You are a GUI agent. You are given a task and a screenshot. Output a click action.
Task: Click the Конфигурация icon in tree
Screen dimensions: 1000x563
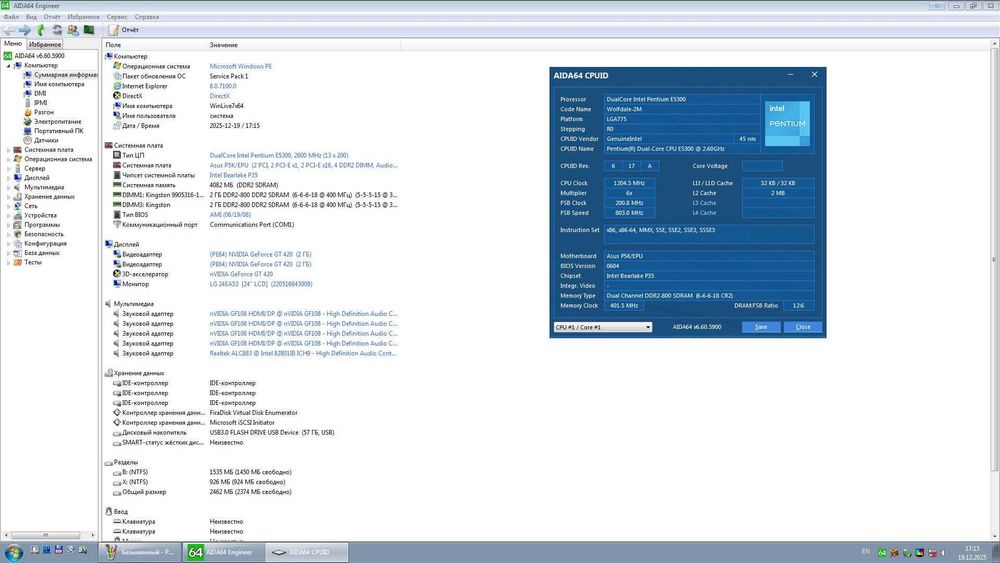pyautogui.click(x=18, y=243)
